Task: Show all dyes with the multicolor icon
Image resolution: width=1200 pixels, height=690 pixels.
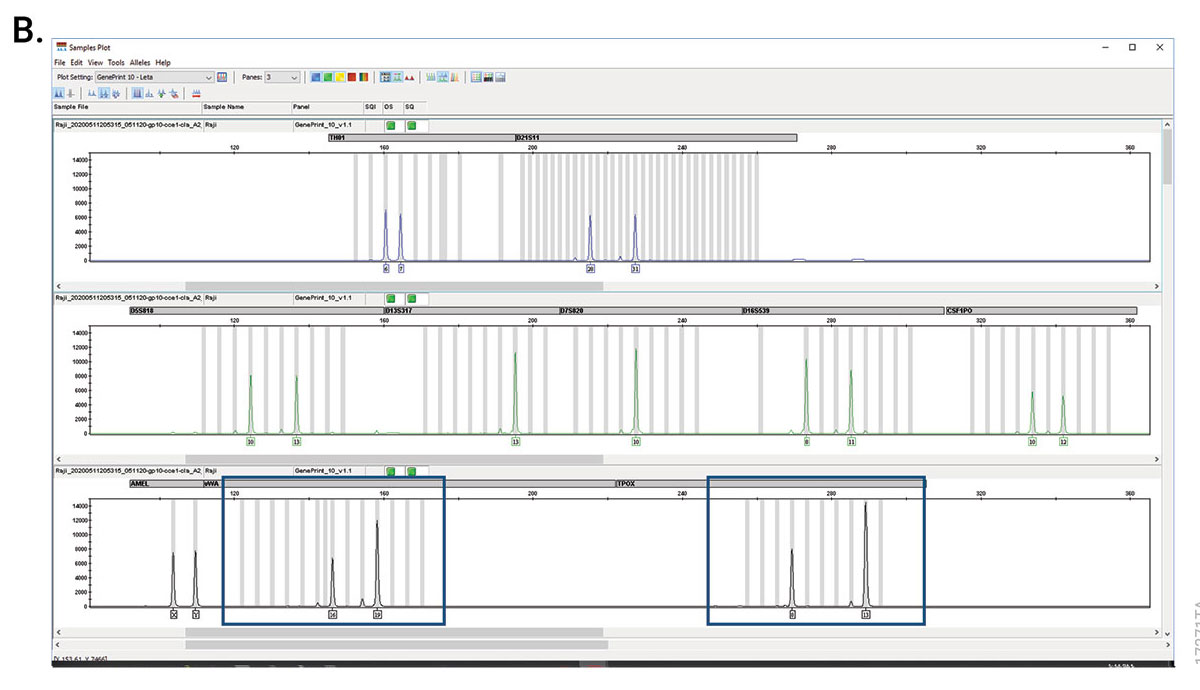Action: click(x=364, y=77)
